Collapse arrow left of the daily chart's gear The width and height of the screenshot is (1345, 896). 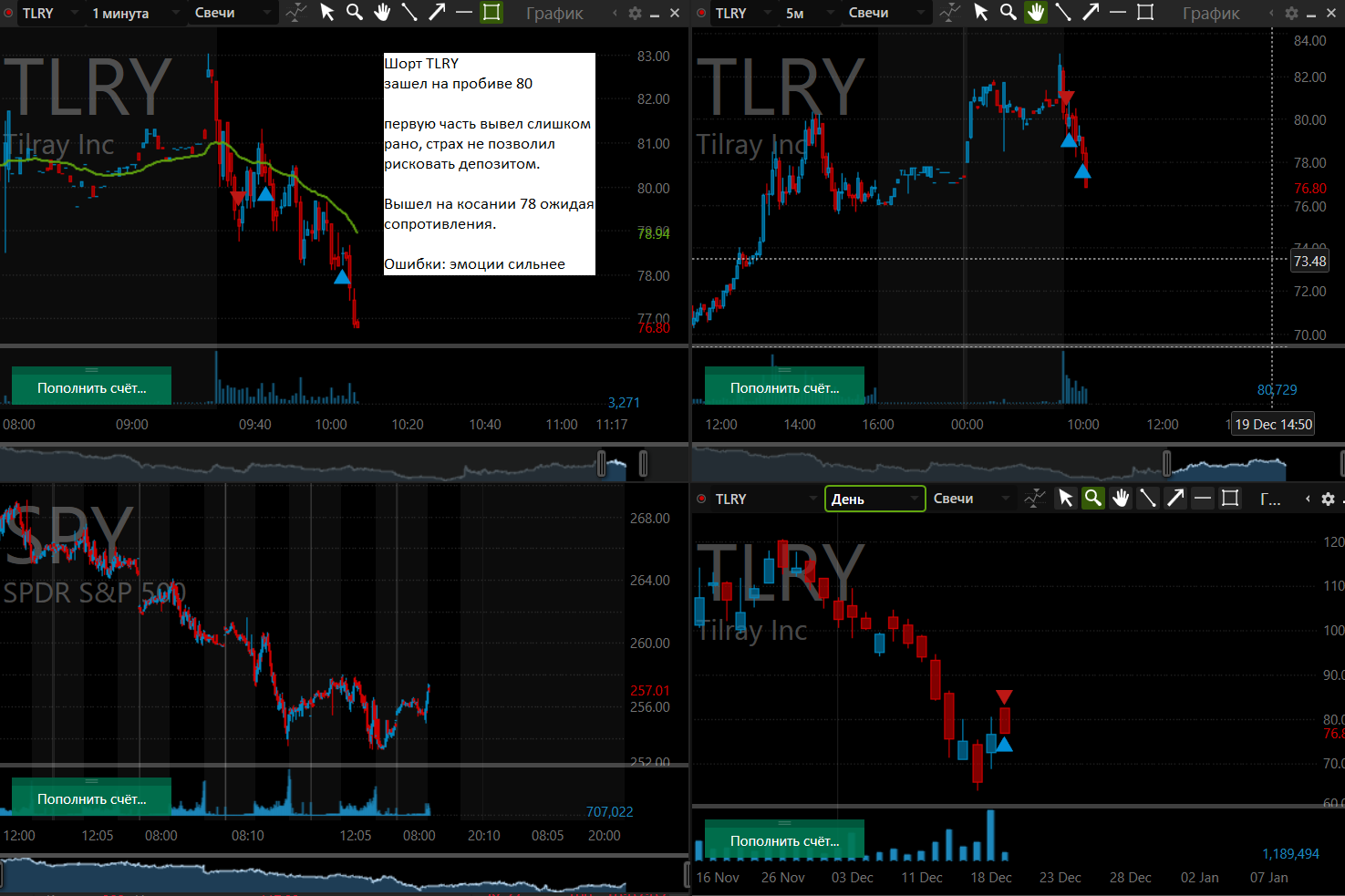pyautogui.click(x=1308, y=499)
